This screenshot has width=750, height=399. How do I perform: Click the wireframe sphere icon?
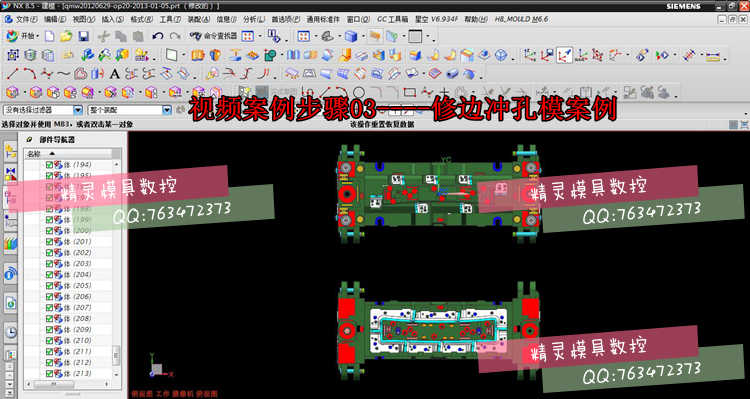click(501, 55)
